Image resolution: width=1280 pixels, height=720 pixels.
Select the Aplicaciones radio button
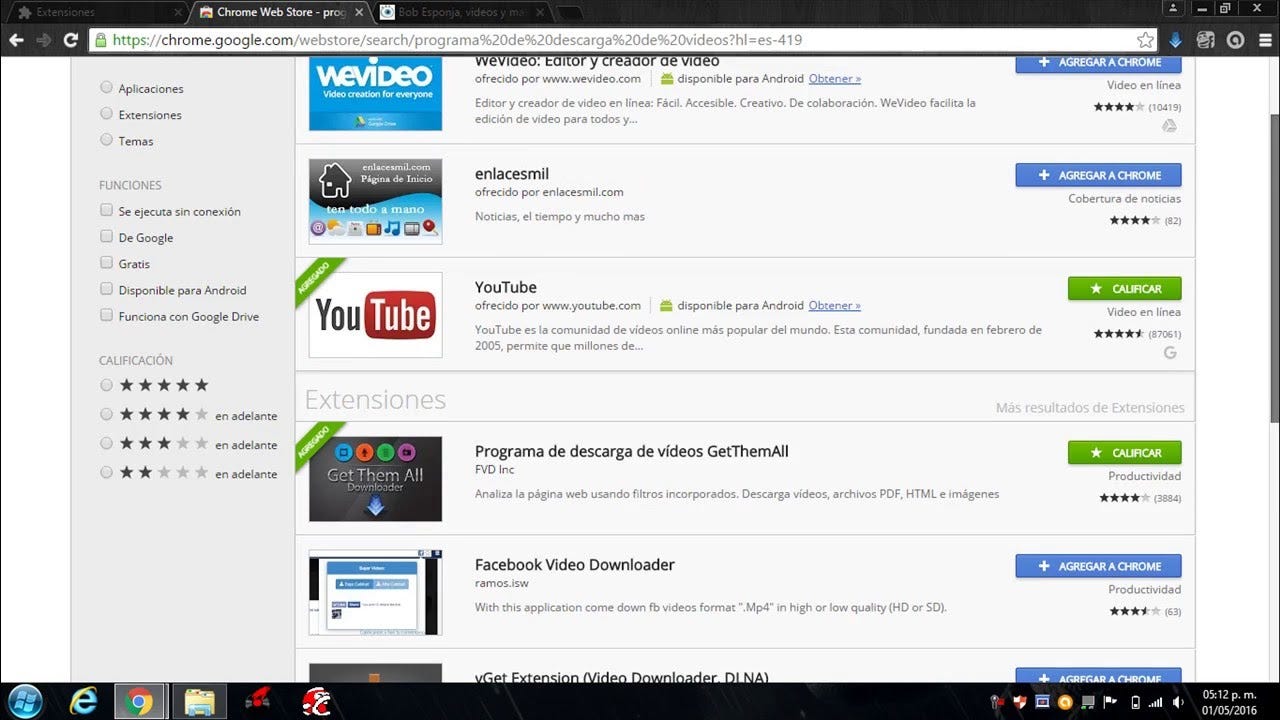coord(106,88)
